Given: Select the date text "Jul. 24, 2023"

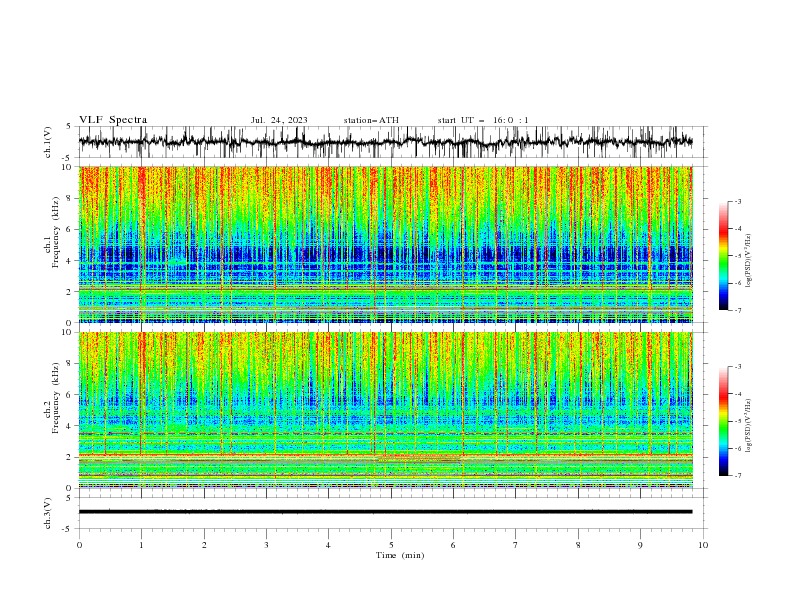Looking at the screenshot, I should 279,120.
